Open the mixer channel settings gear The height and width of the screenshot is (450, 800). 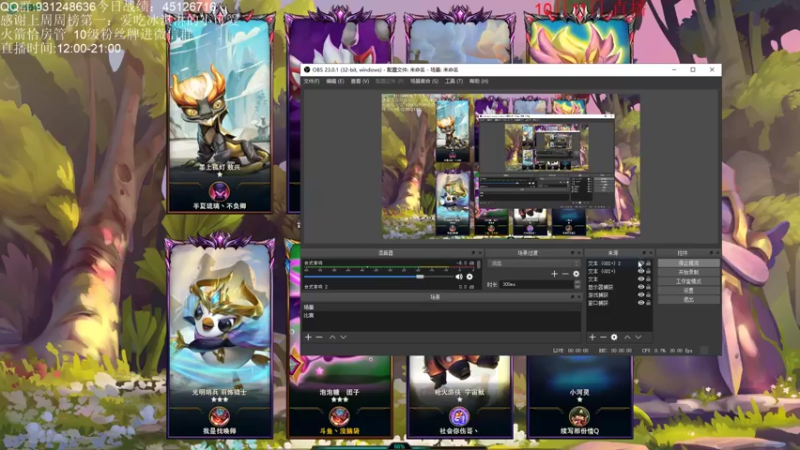click(x=469, y=277)
